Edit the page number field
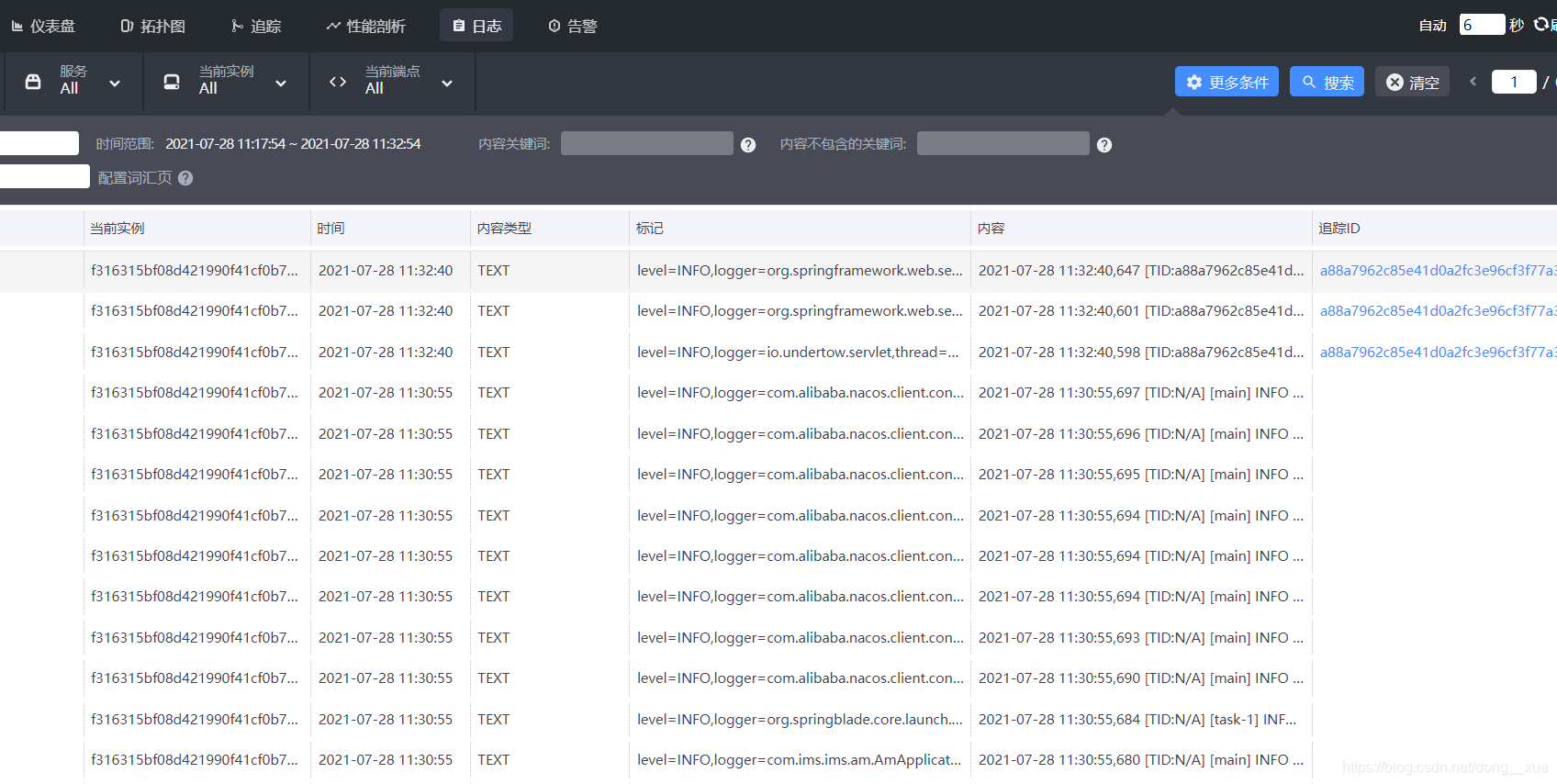1557x784 pixels. pos(1514,82)
